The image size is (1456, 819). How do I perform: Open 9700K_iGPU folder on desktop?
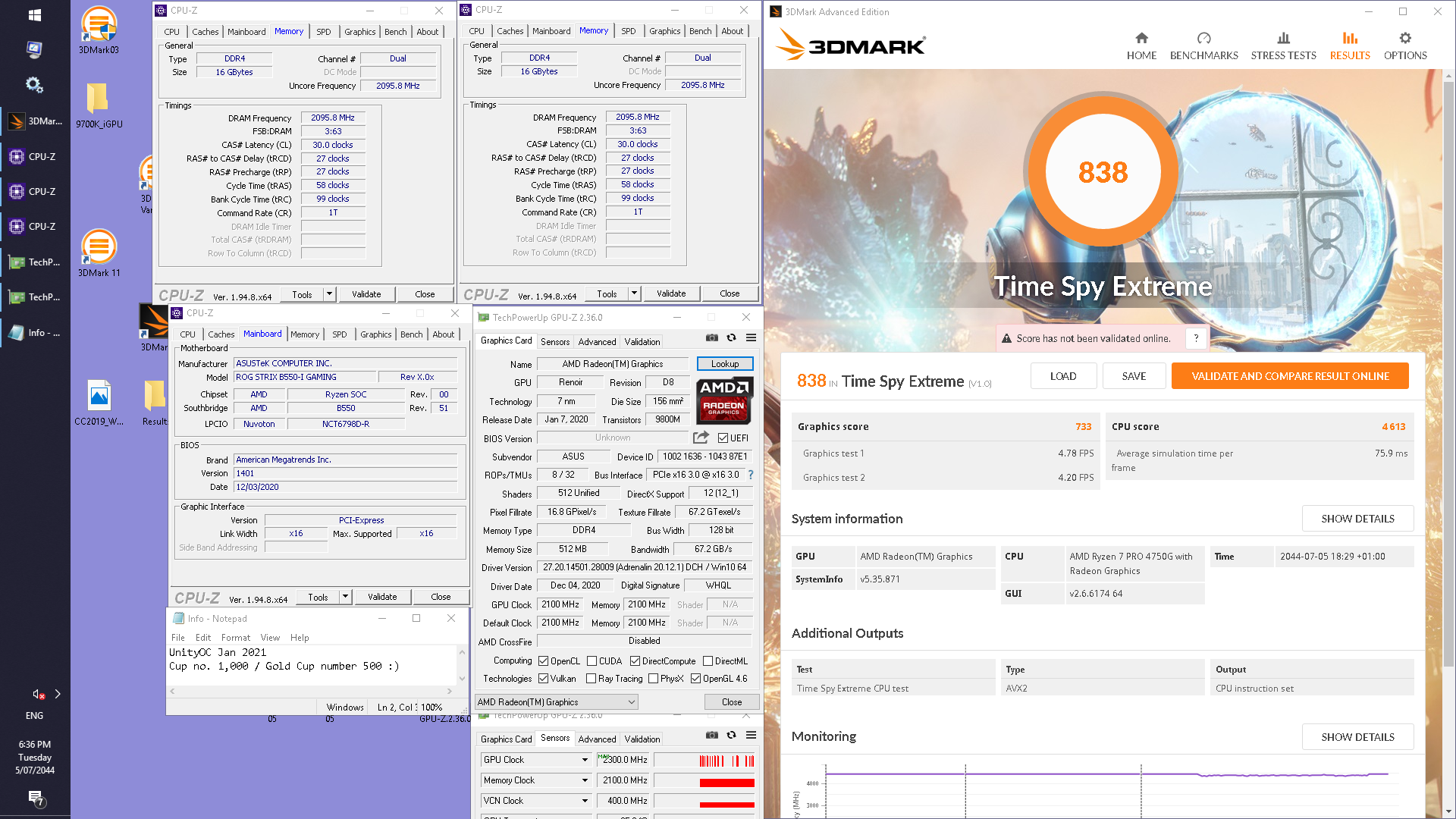point(99,105)
